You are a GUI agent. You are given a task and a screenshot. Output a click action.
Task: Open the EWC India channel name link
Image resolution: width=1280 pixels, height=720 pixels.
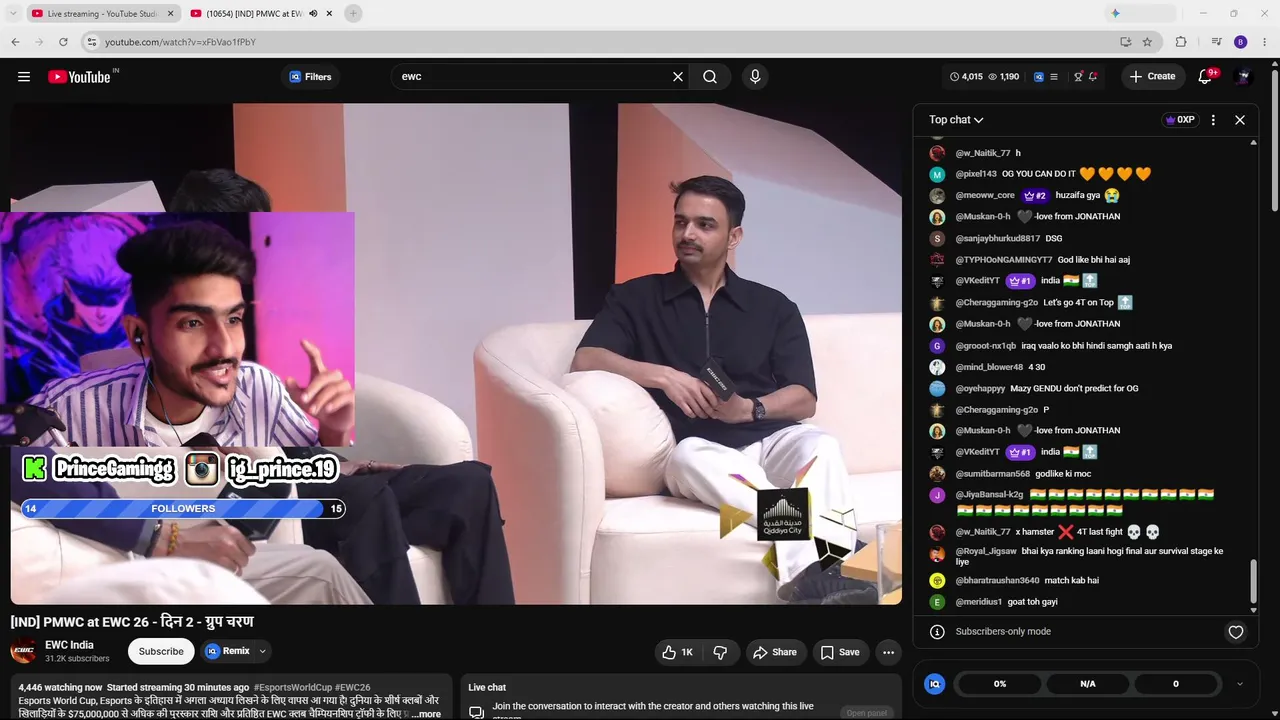[69, 645]
